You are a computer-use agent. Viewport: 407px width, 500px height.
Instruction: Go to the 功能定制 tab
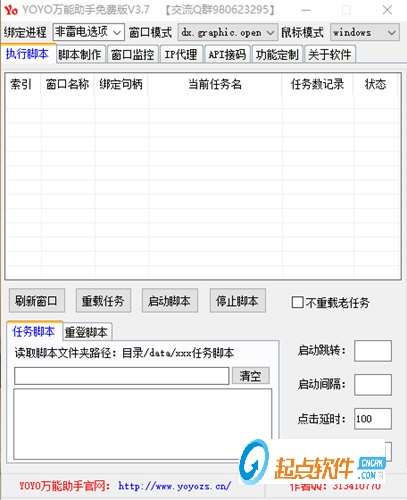coord(277,54)
